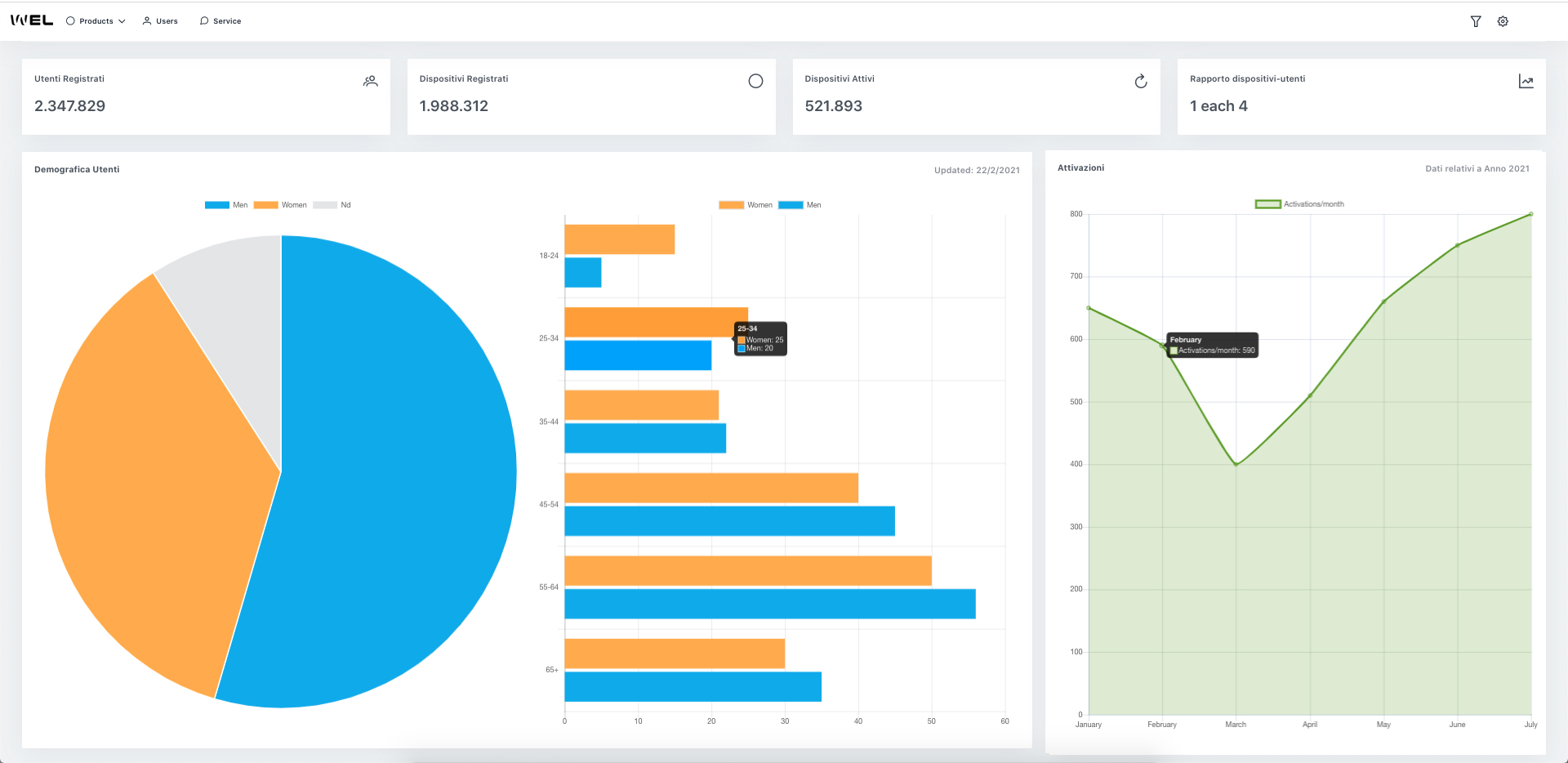Click the Updated: 22/2/2021 text
The width and height of the screenshot is (1568, 763).
pos(977,171)
